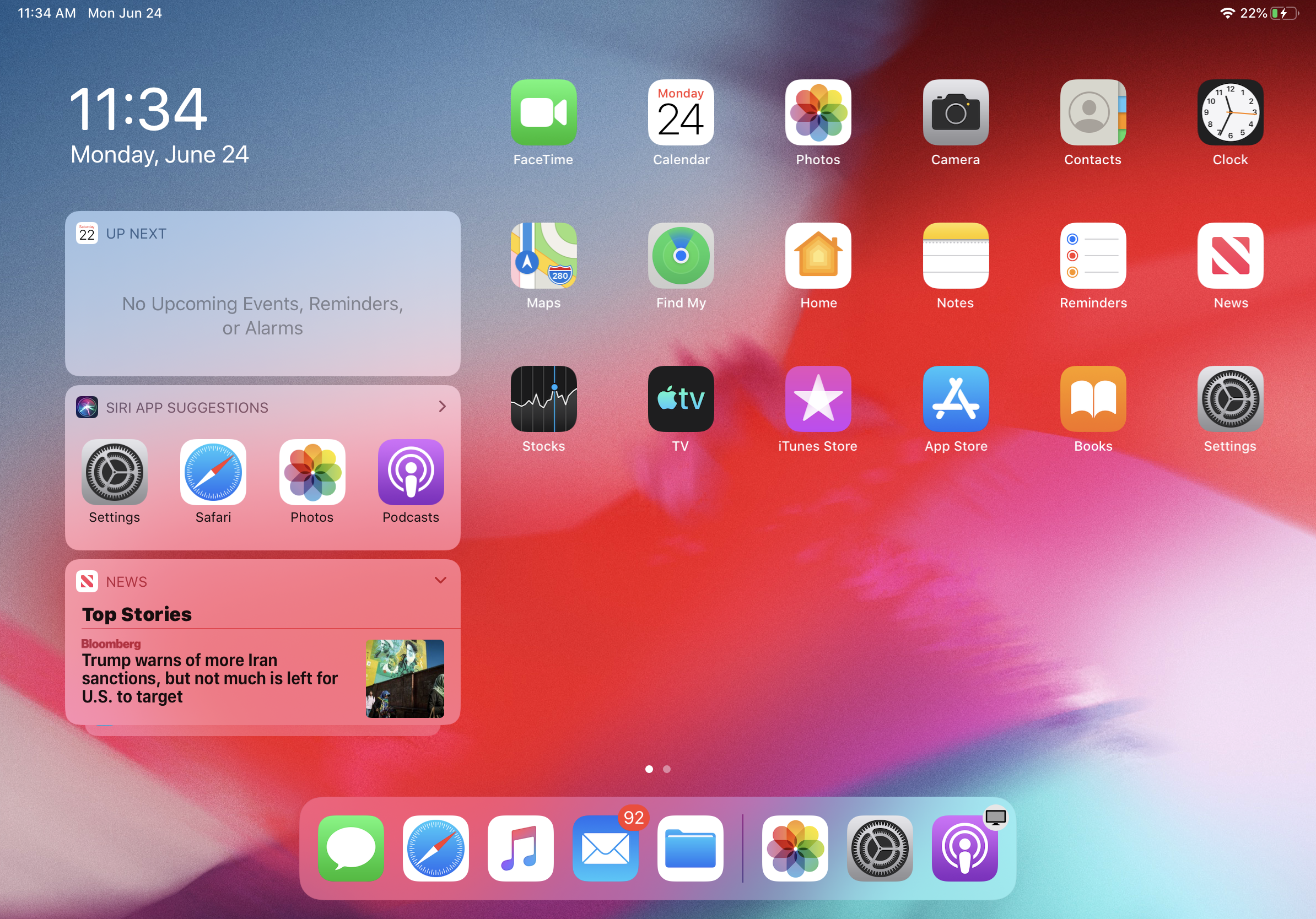Viewport: 1316px width, 919px height.
Task: Open Podcasts from Siri App Suggestions
Action: coord(411,472)
